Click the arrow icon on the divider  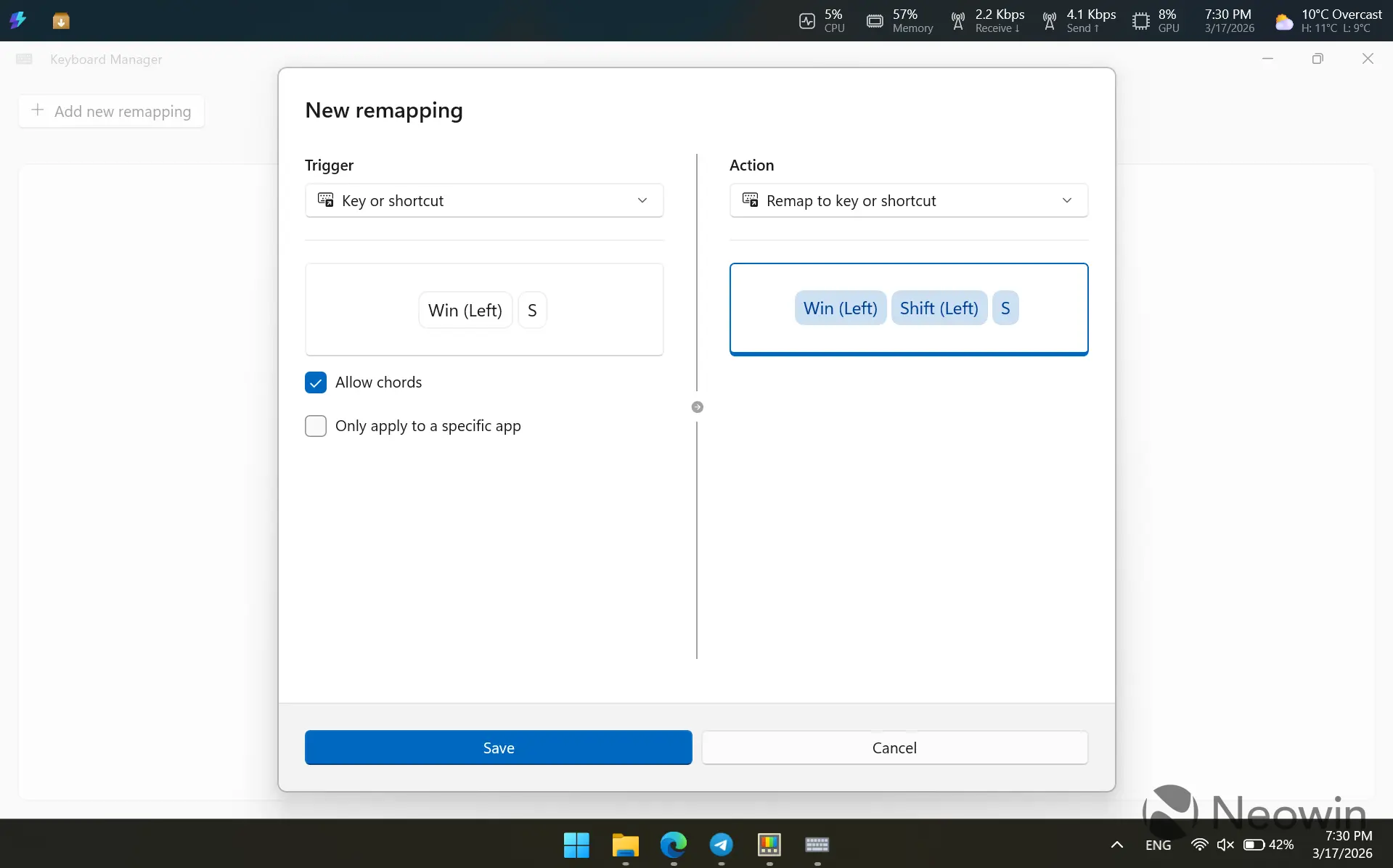697,407
